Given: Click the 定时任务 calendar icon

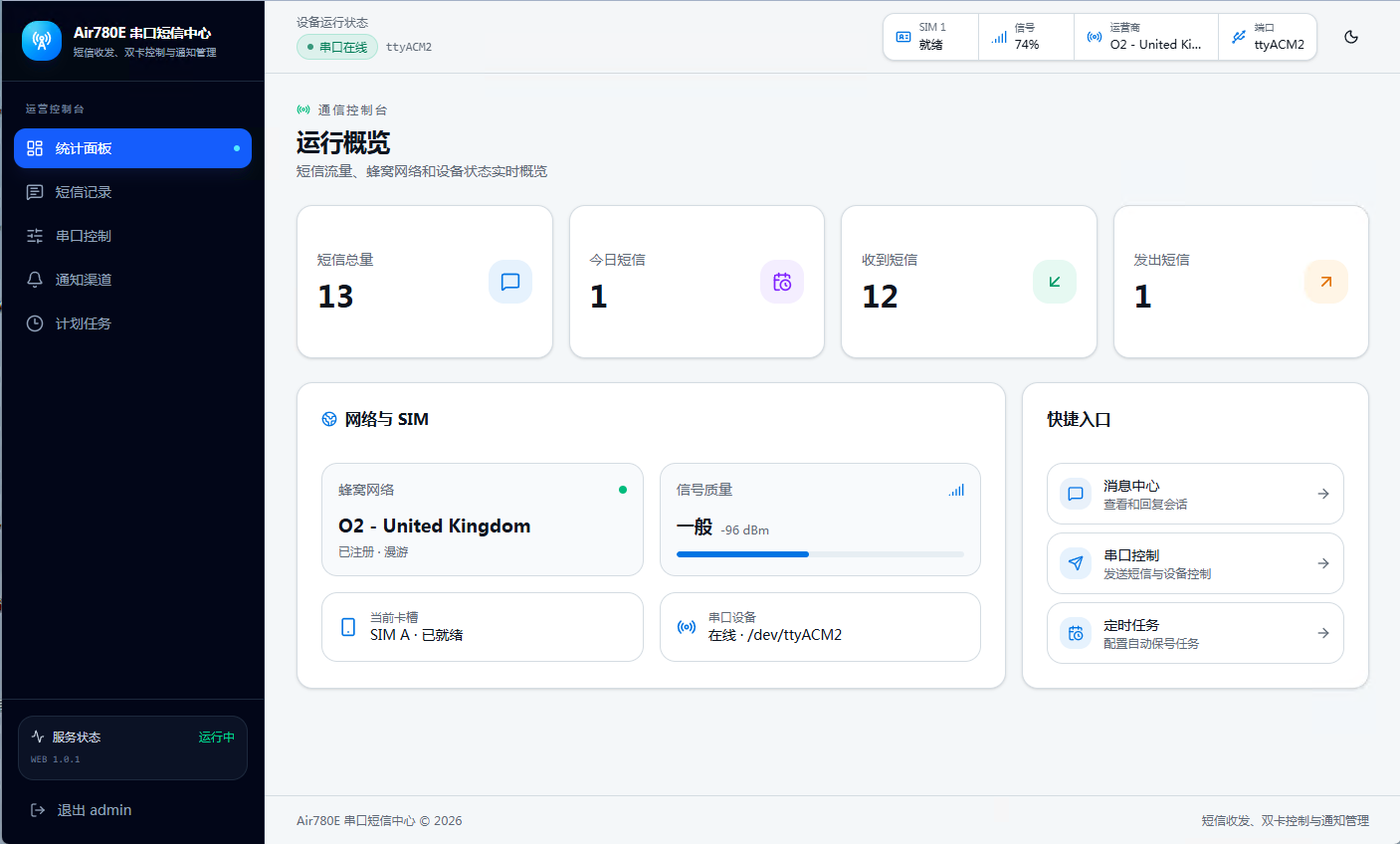Looking at the screenshot, I should 1076,633.
